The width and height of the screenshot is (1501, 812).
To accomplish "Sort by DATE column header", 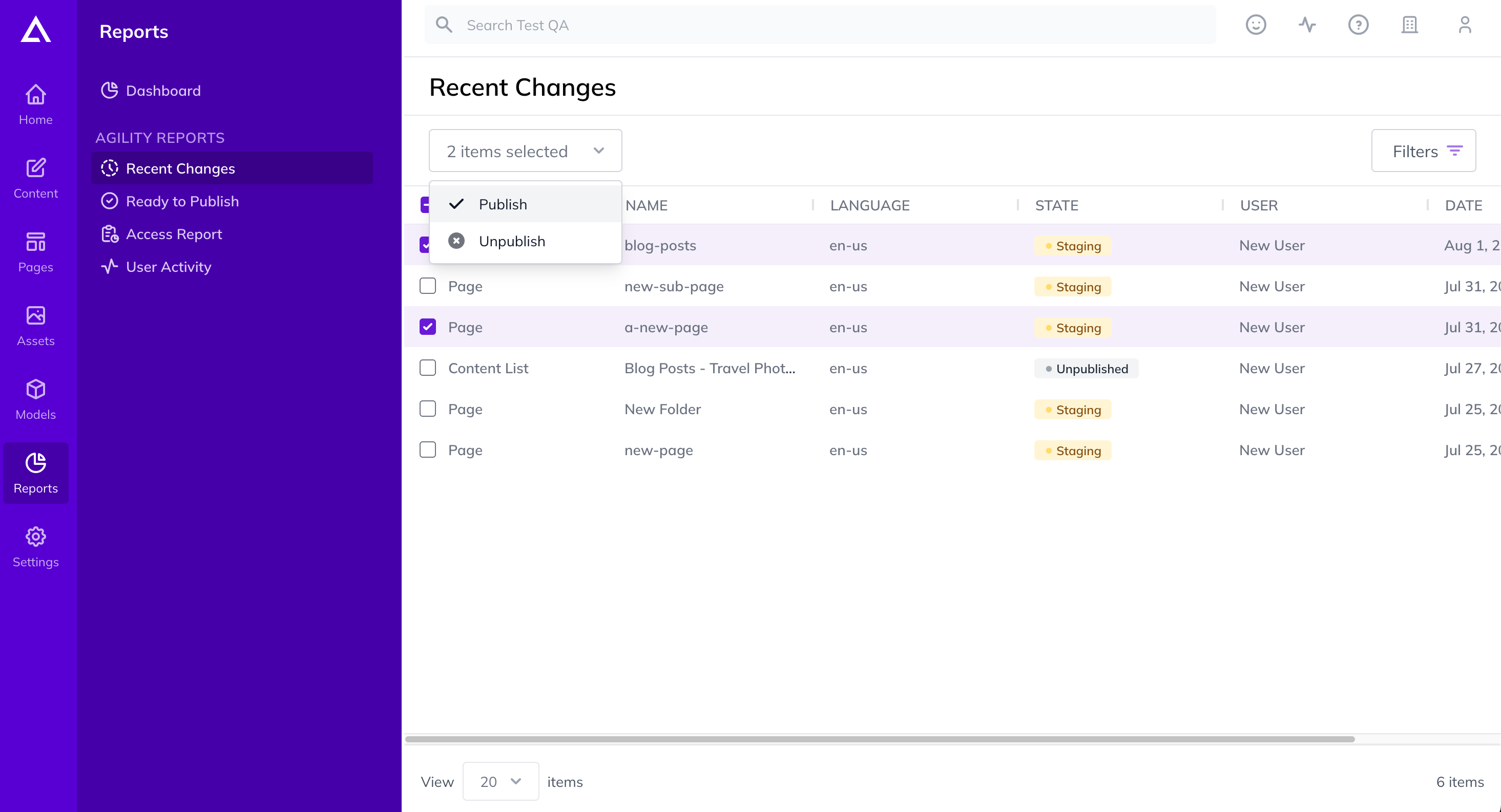I will point(1463,205).
